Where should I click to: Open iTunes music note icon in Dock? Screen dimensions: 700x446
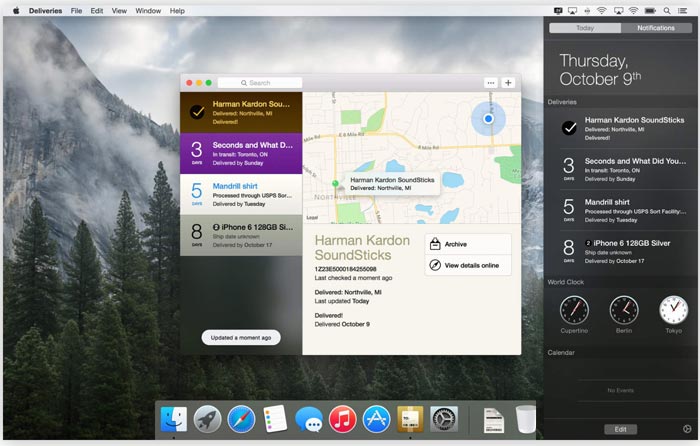tap(342, 419)
